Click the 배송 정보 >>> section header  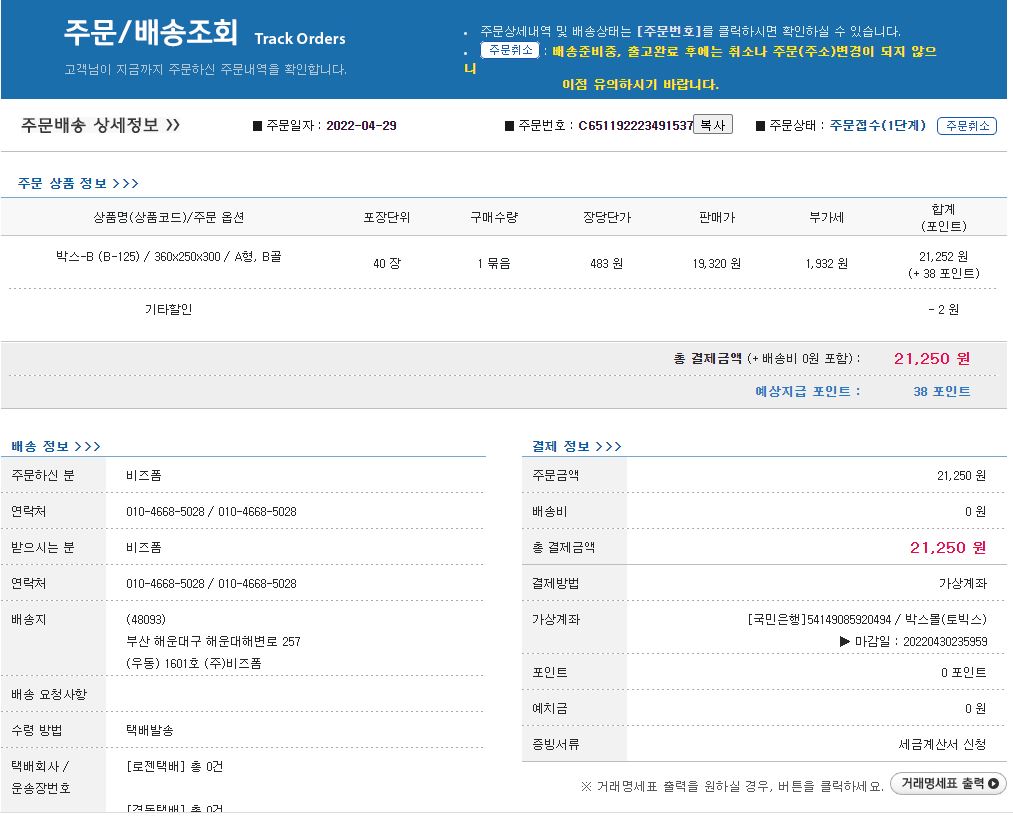[x=56, y=447]
